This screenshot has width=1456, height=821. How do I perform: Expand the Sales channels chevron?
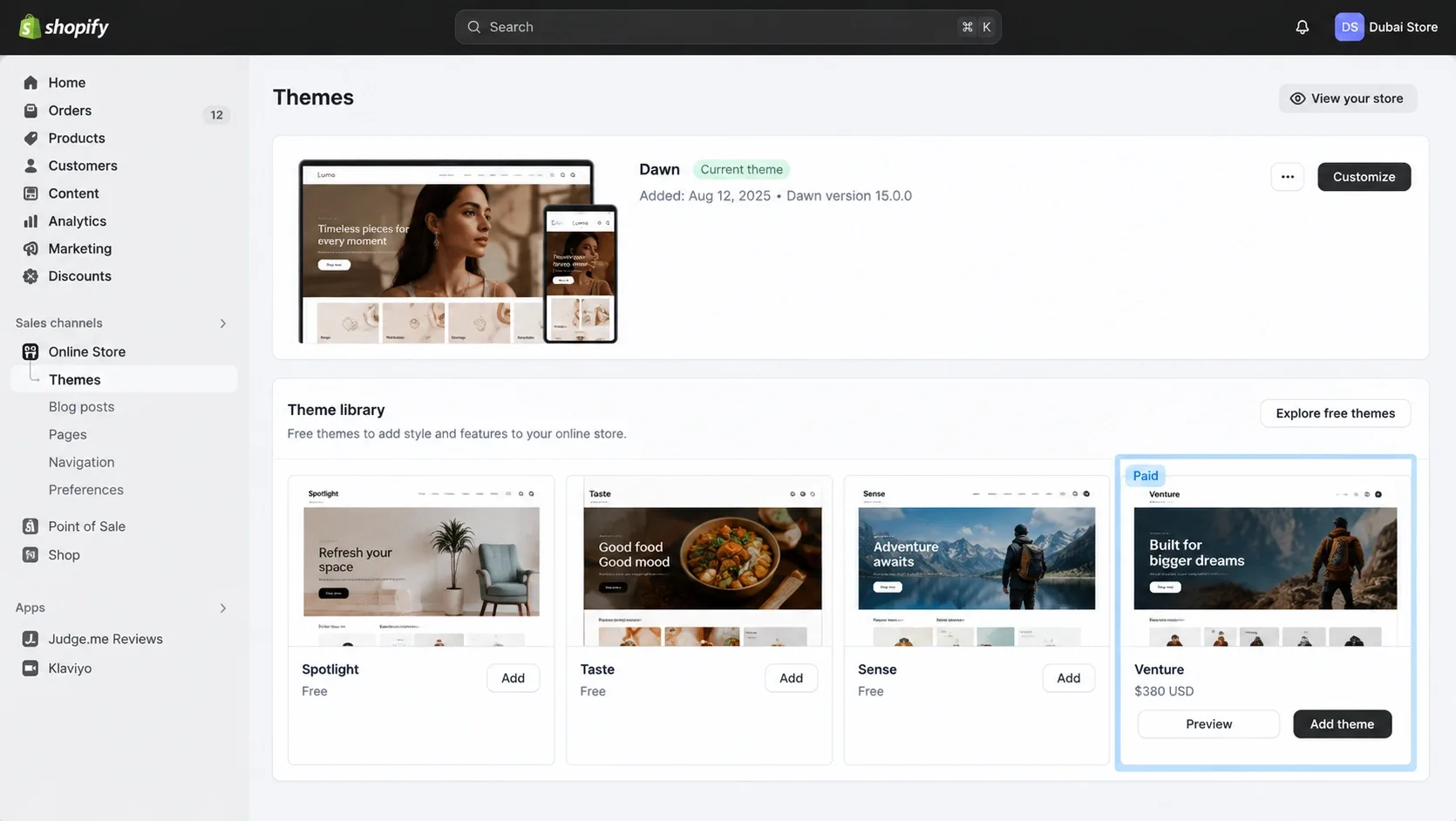tap(223, 323)
